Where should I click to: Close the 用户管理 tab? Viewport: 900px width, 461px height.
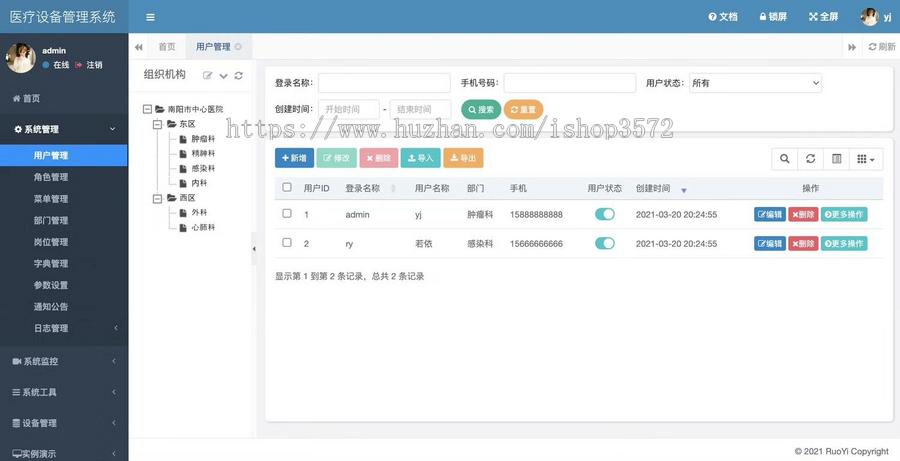(238, 47)
